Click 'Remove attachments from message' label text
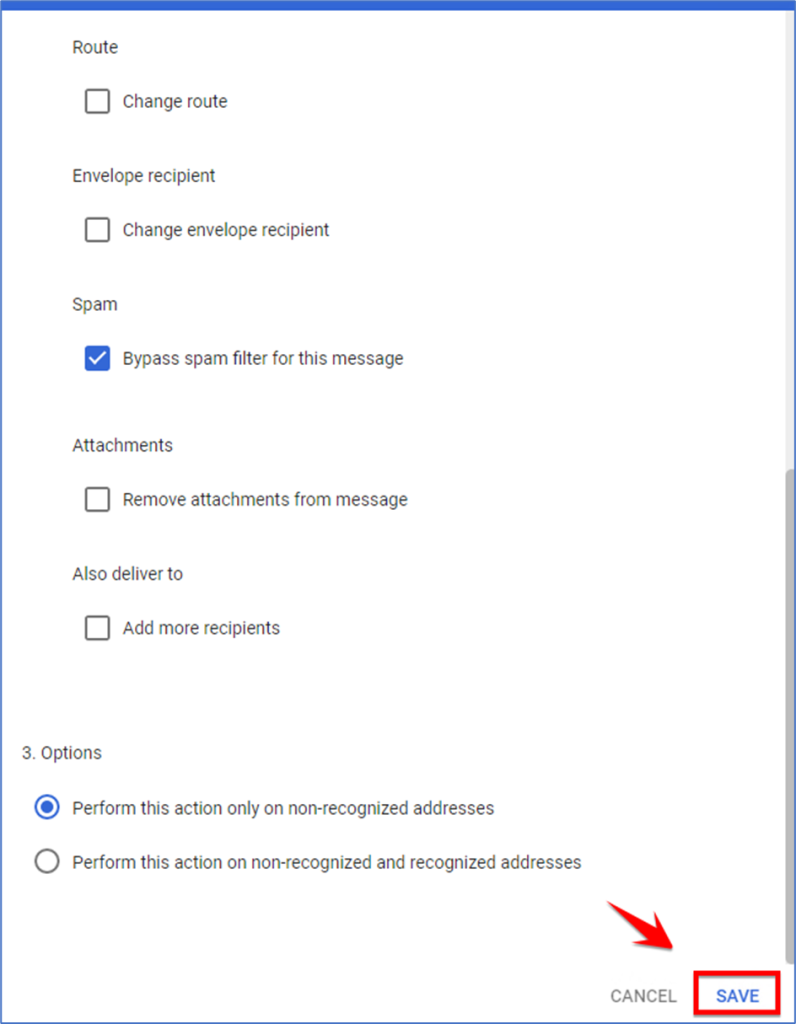Screen dimensions: 796x1024 [265, 500]
